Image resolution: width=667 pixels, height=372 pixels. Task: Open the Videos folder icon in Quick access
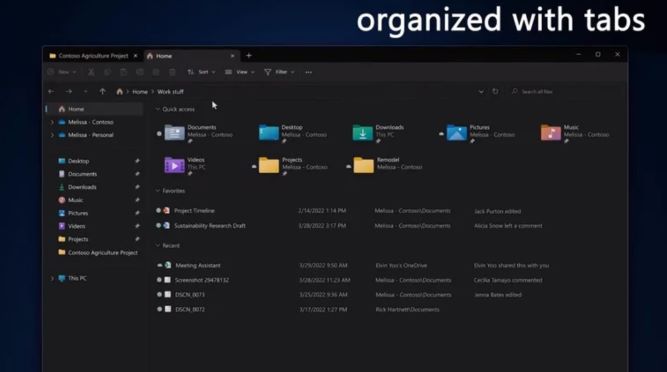click(x=174, y=165)
